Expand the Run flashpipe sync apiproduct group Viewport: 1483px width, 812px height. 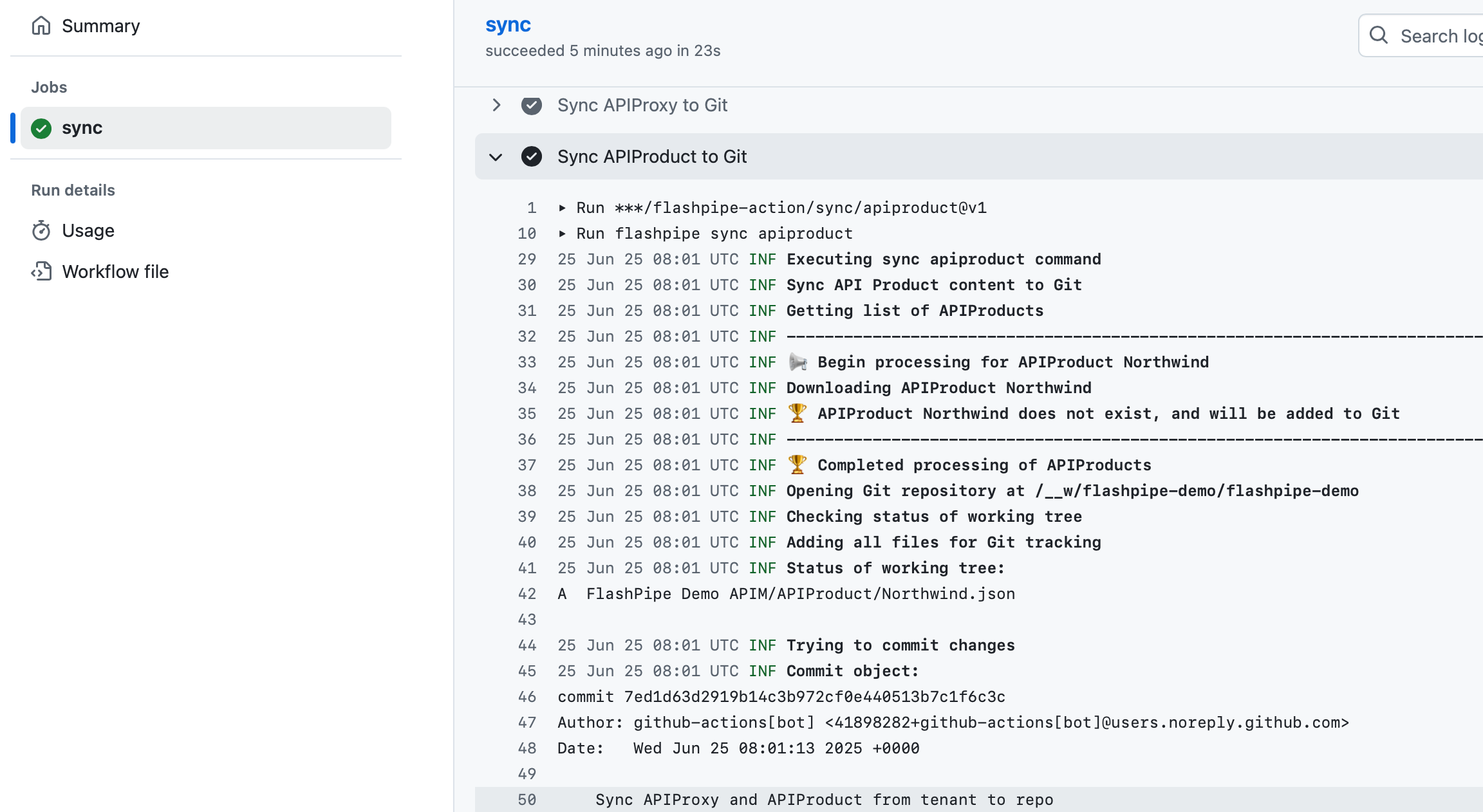click(562, 234)
